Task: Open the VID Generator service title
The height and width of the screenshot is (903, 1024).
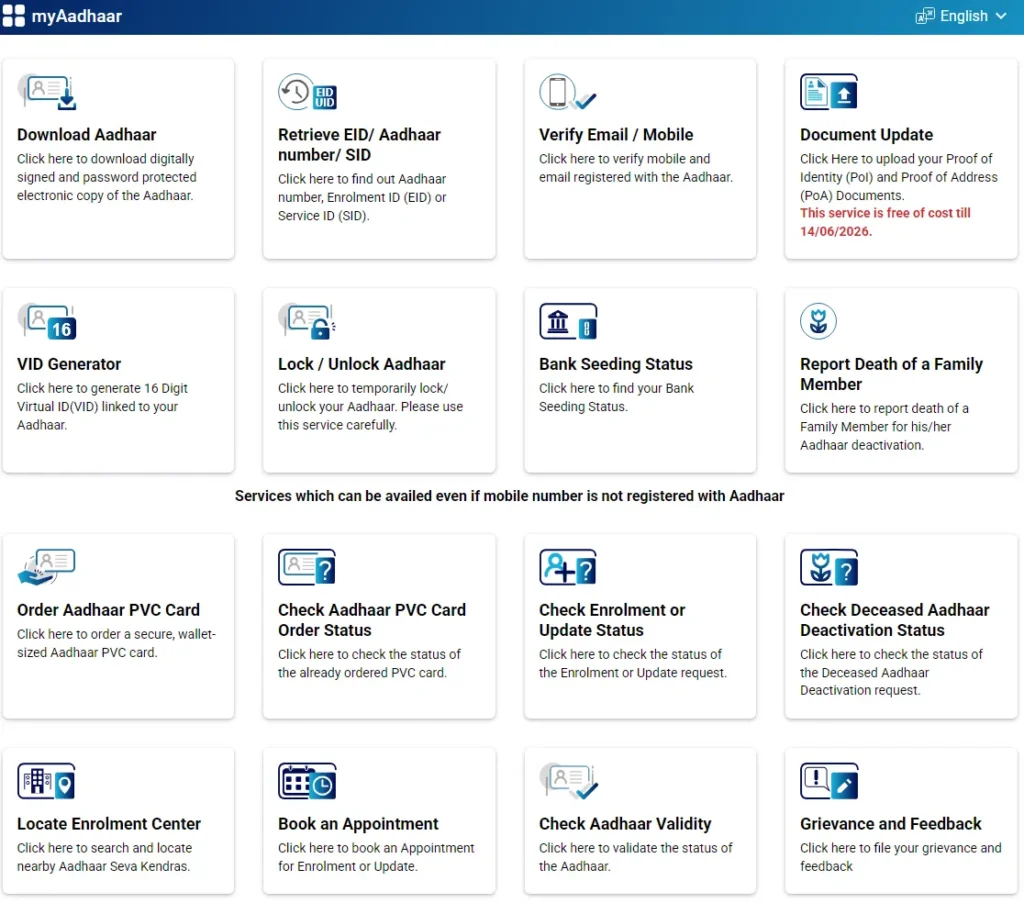Action: click(69, 364)
